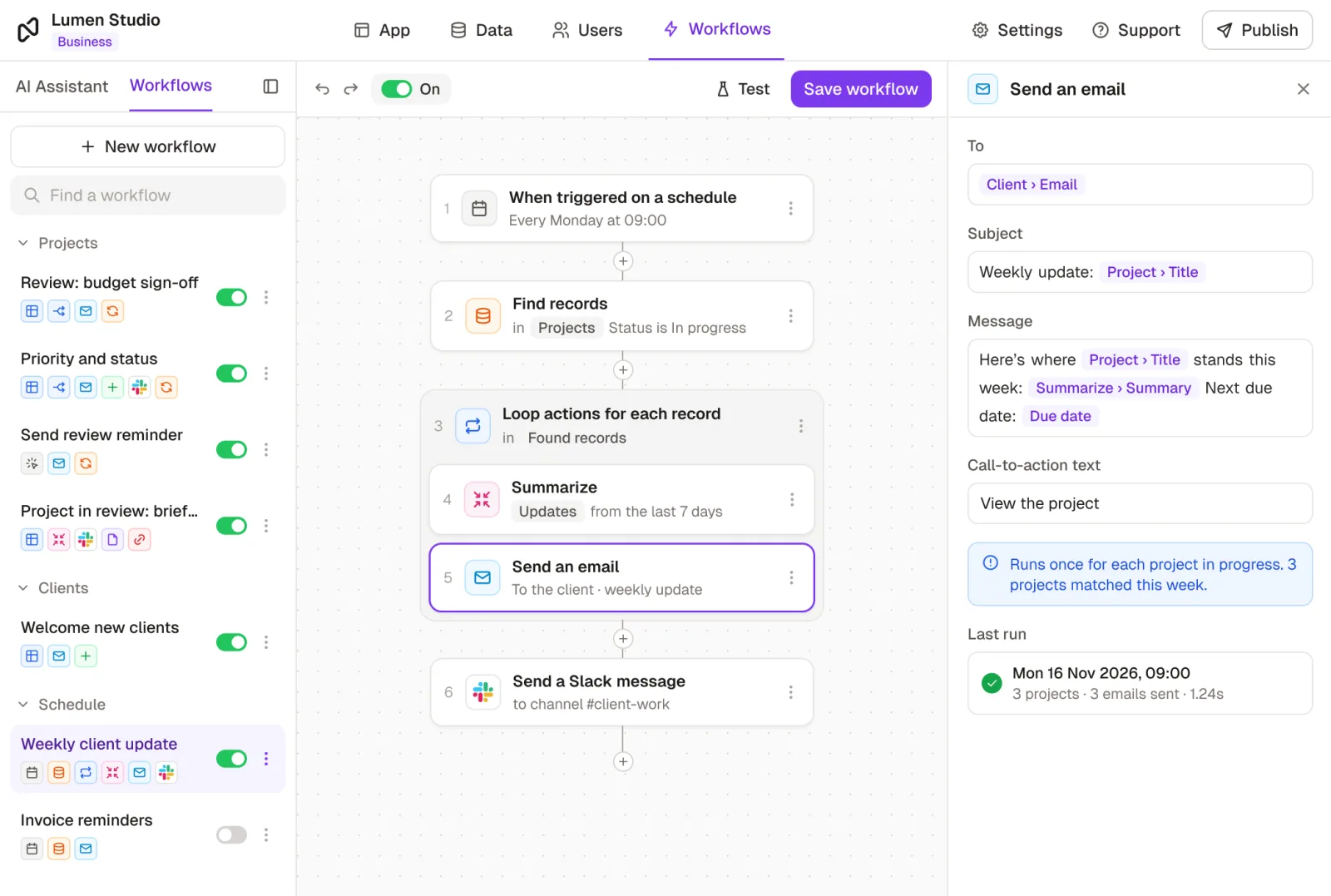Disable the Priority and status workflow
Screen dimensions: 1331x896
click(231, 374)
